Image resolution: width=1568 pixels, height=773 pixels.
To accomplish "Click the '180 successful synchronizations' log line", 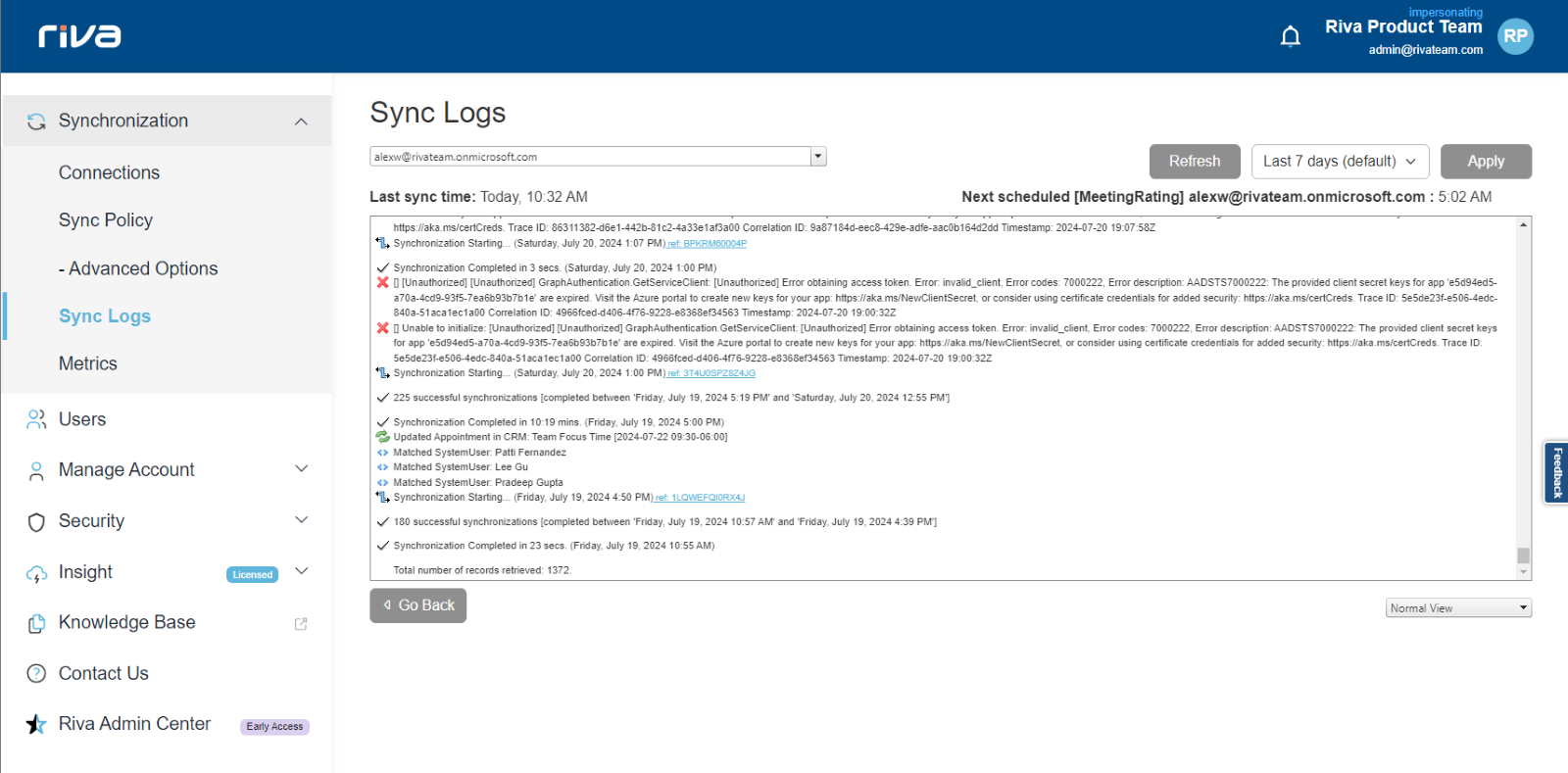I will click(665, 522).
